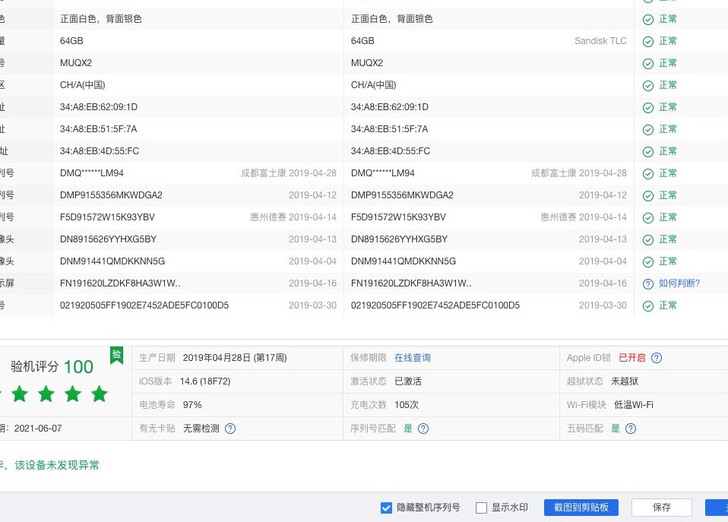Image resolution: width=728 pixels, height=522 pixels.
Task: Click the 电池寿命 97% value
Action: tap(192, 405)
